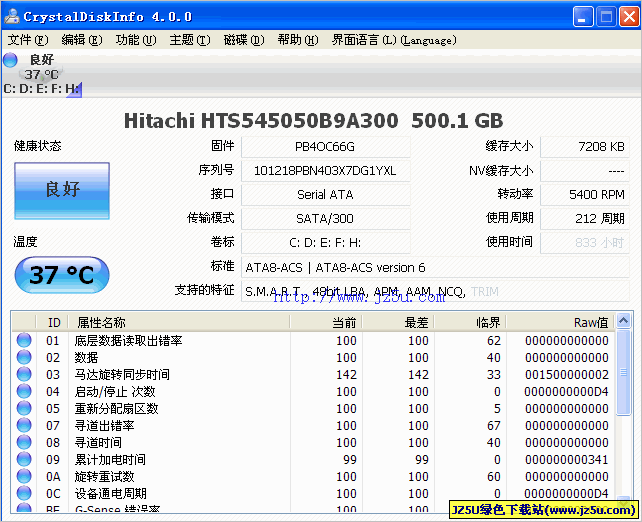Select the 马达旋转同步时间 attribute row
The height and width of the screenshot is (522, 642).
pyautogui.click(x=313, y=375)
